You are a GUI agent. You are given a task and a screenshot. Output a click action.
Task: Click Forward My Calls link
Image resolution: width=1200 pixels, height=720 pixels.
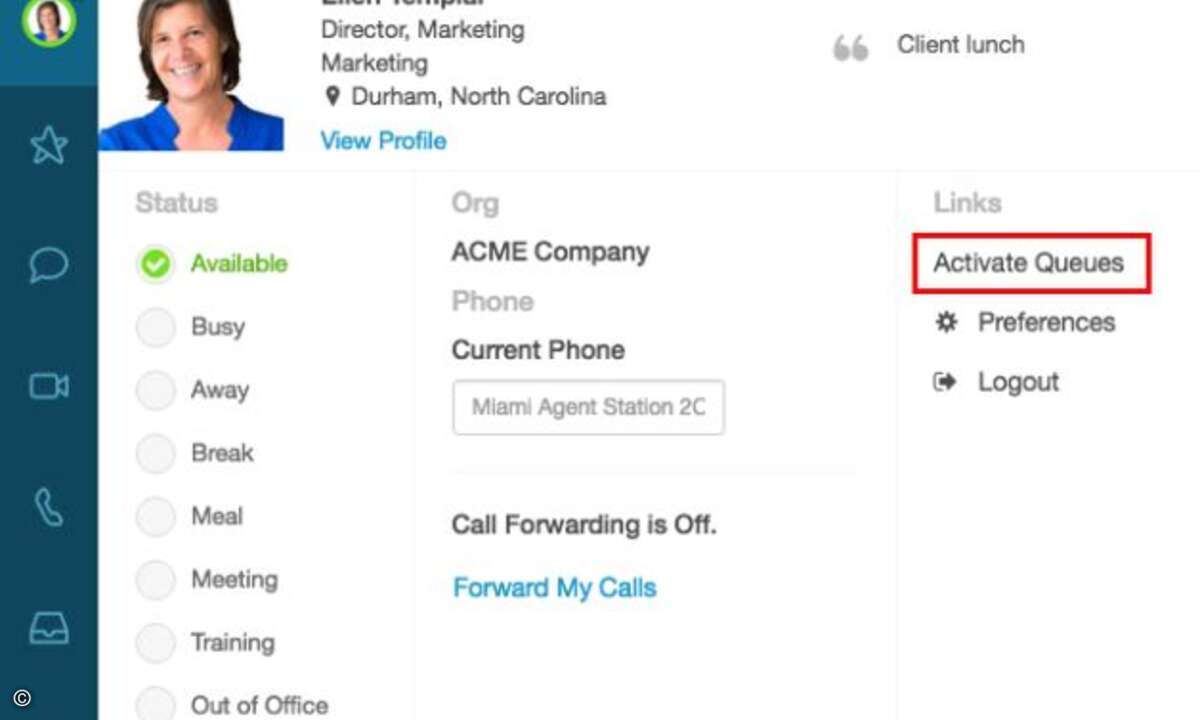click(x=554, y=587)
